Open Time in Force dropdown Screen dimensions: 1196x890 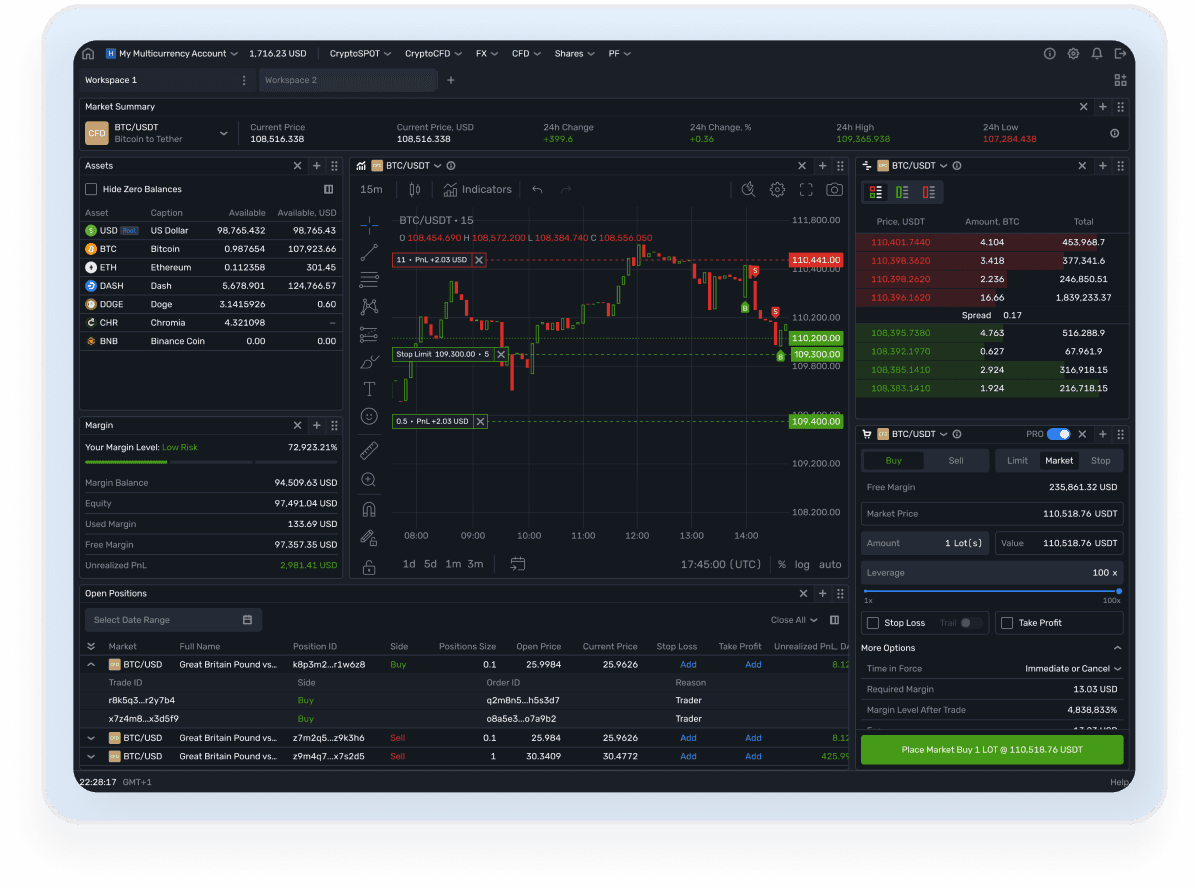tap(1072, 669)
